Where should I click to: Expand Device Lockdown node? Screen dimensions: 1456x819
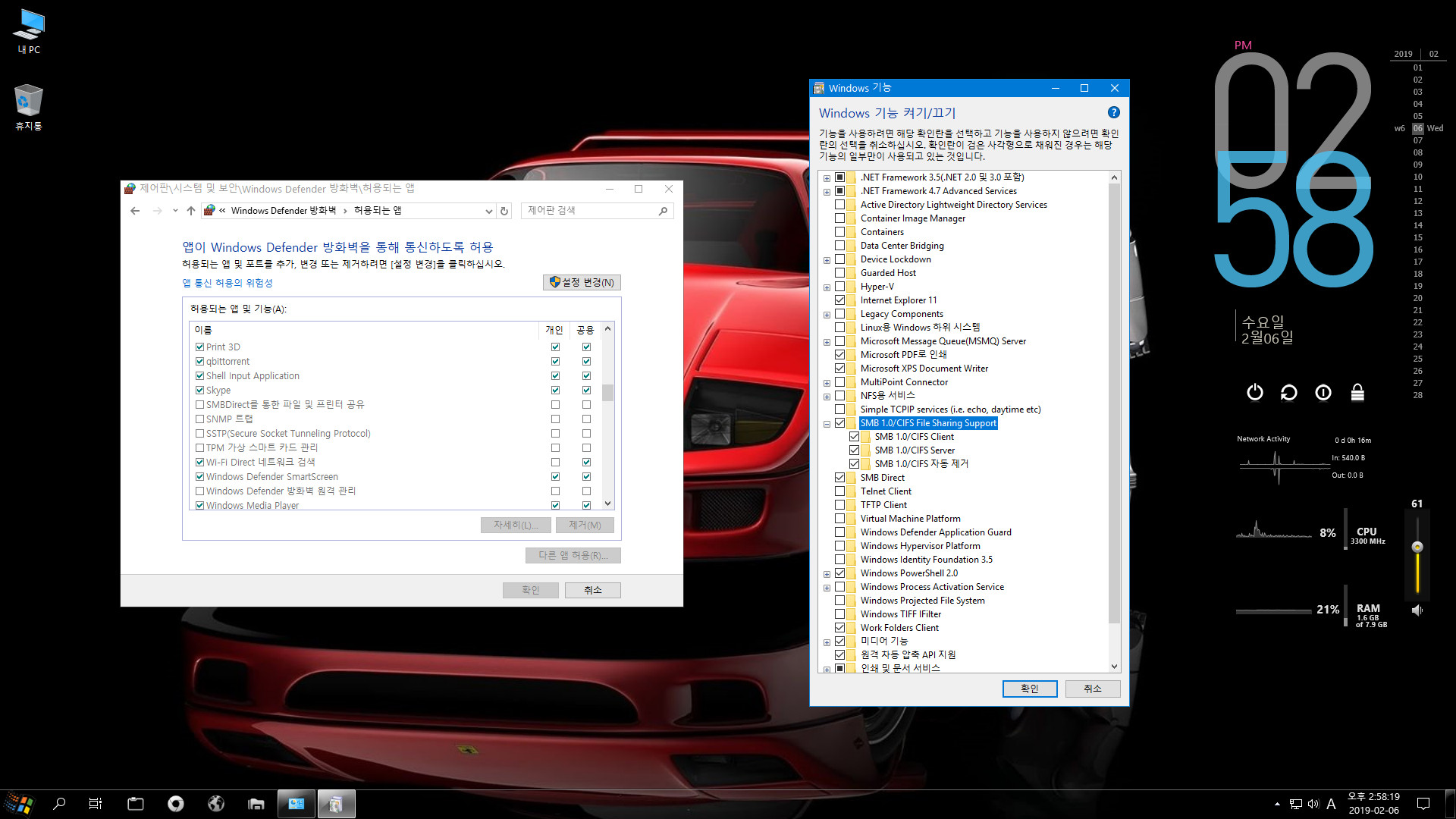[827, 260]
